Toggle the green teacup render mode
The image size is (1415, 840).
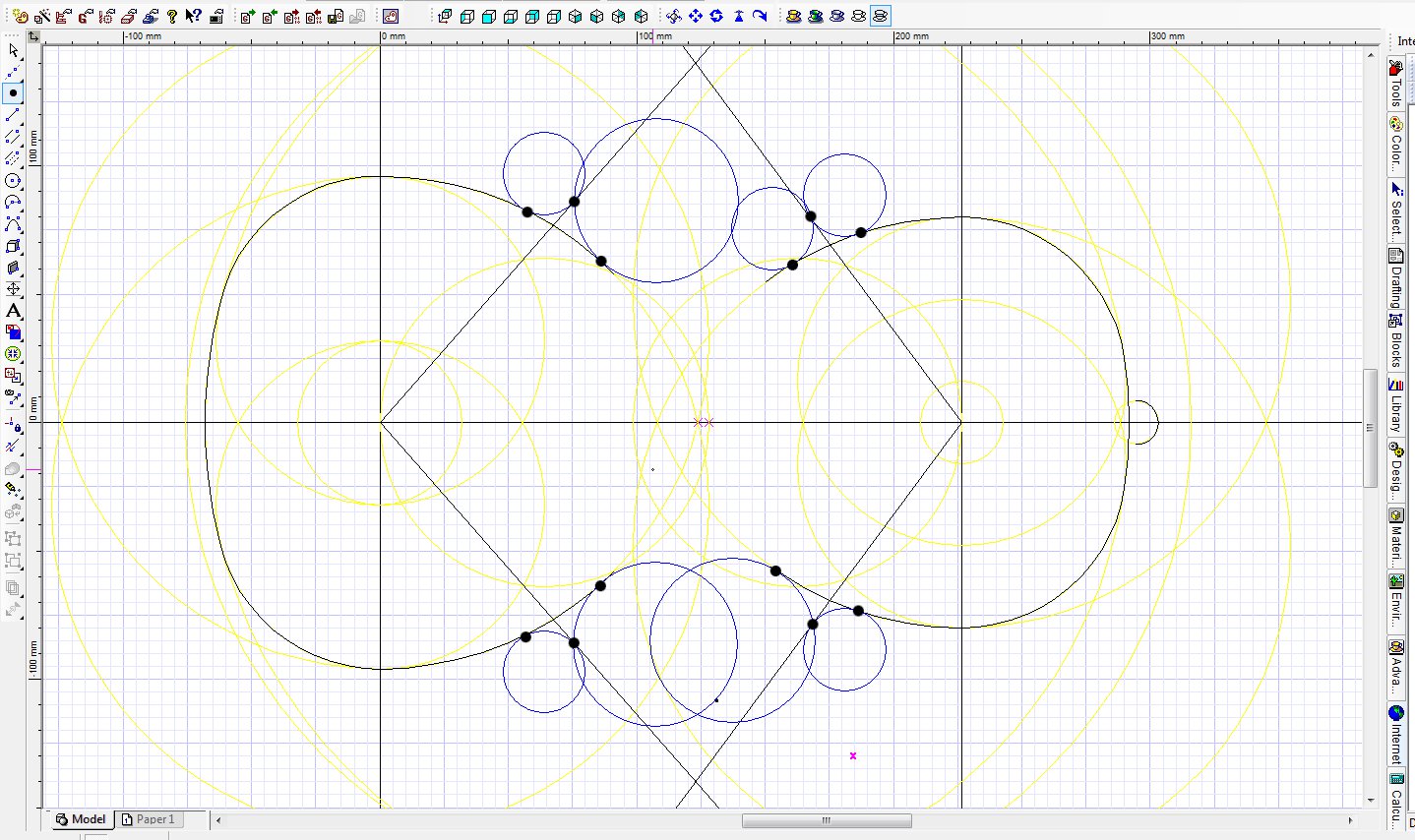(815, 16)
